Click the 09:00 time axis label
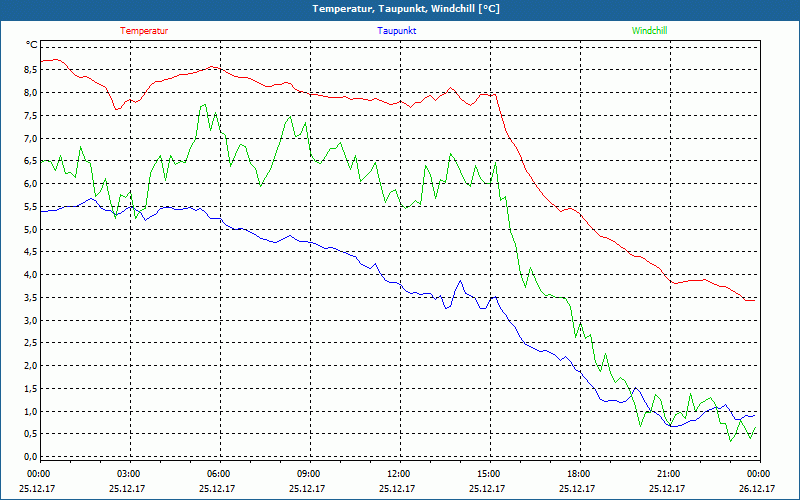The width and height of the screenshot is (800, 500). click(309, 474)
